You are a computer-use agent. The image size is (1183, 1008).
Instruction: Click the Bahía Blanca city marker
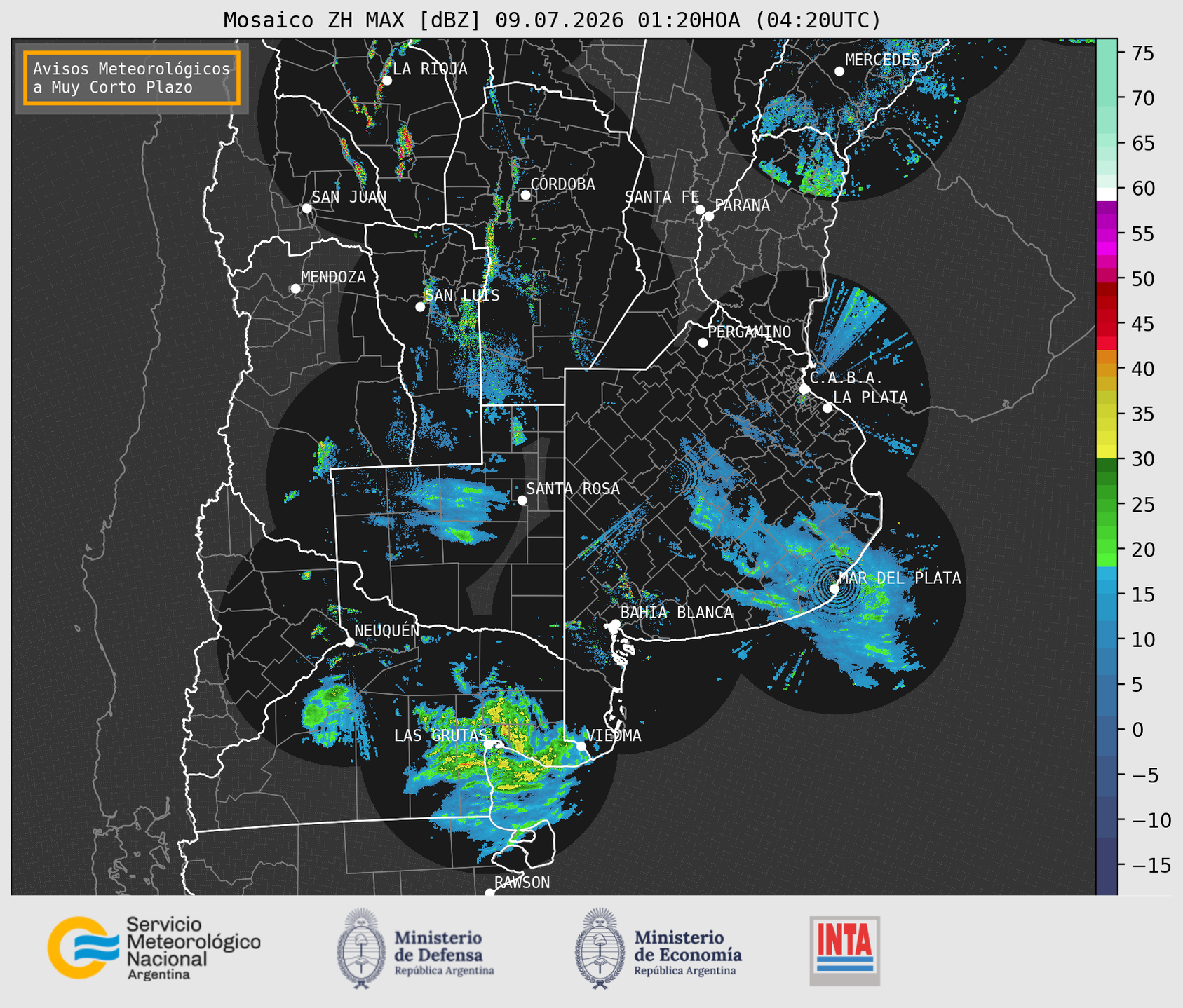[615, 624]
